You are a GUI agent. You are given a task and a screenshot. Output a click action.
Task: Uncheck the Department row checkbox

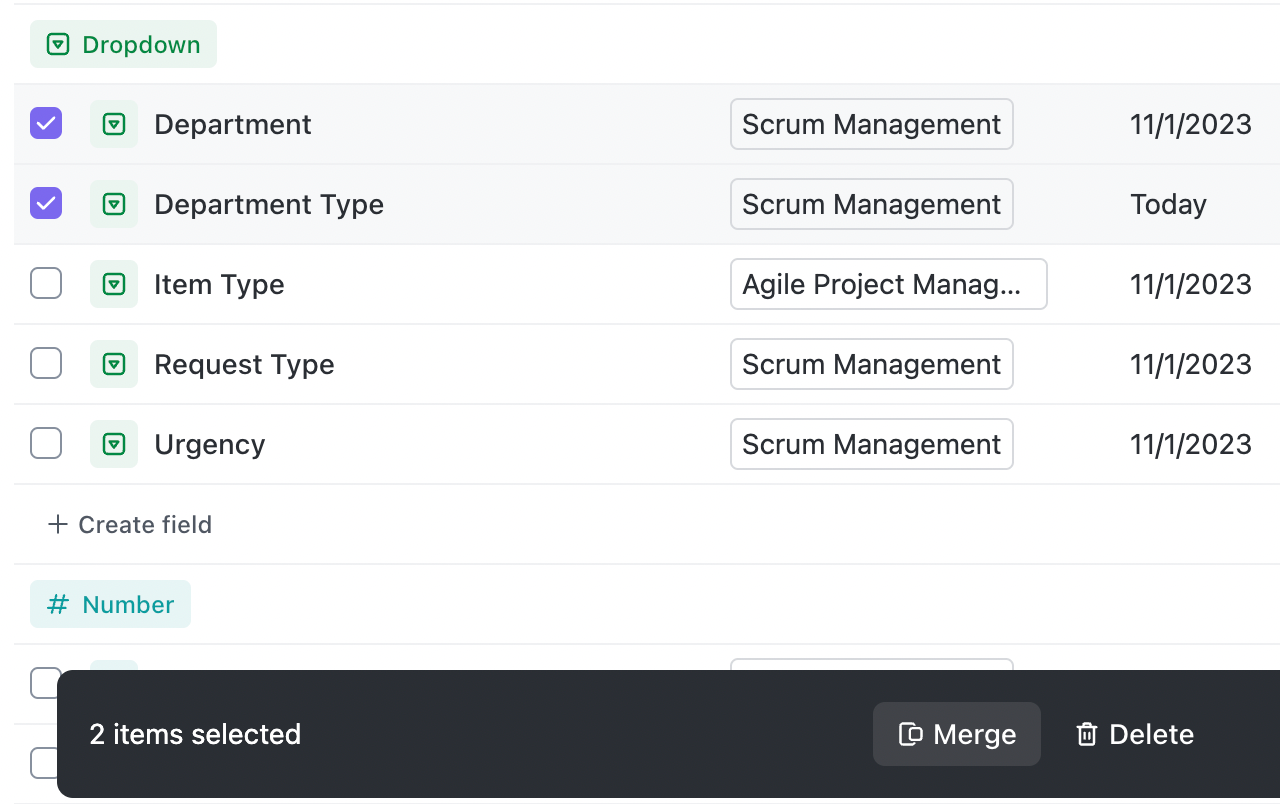point(46,124)
